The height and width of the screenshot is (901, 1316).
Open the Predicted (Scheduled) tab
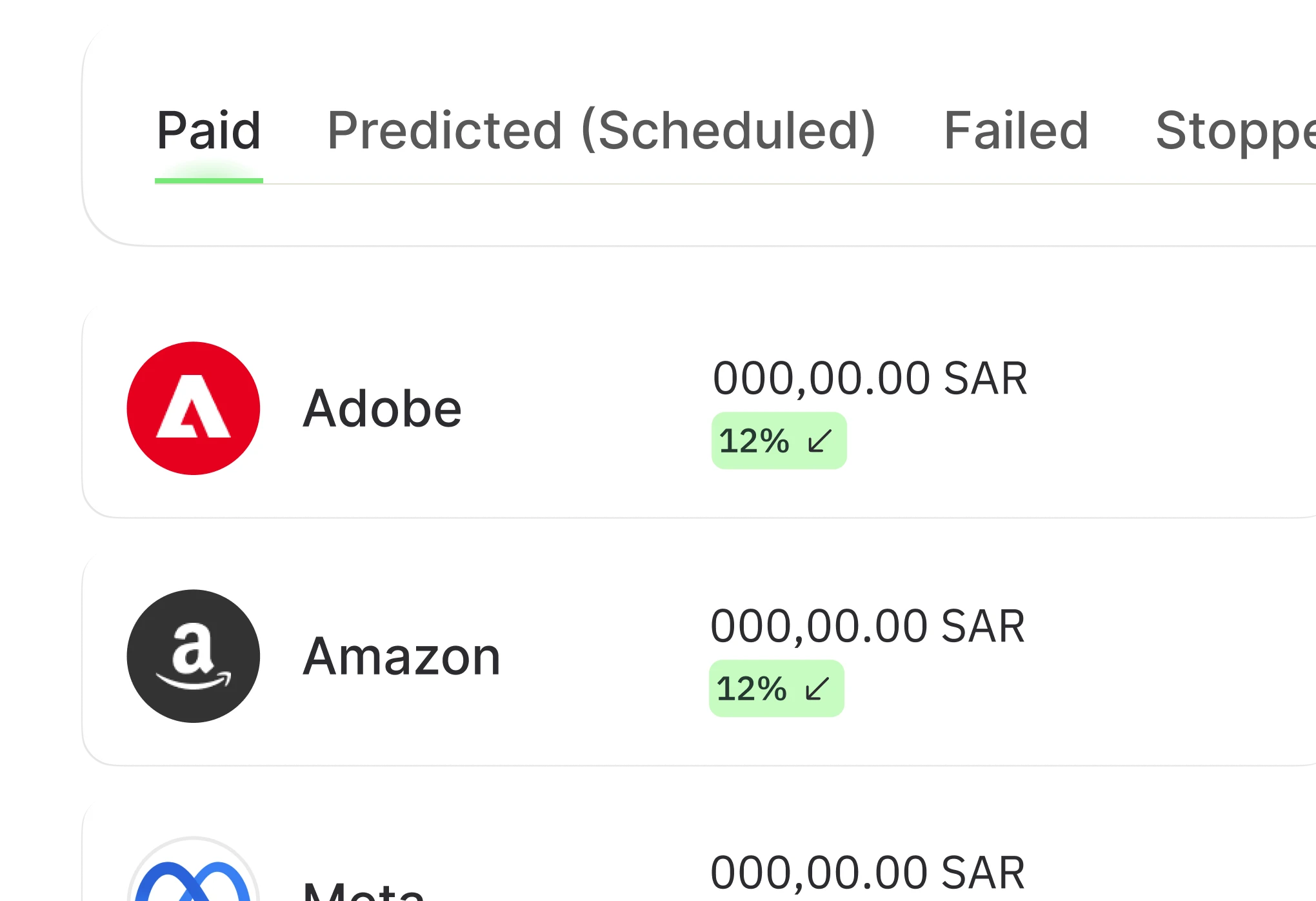coord(601,131)
